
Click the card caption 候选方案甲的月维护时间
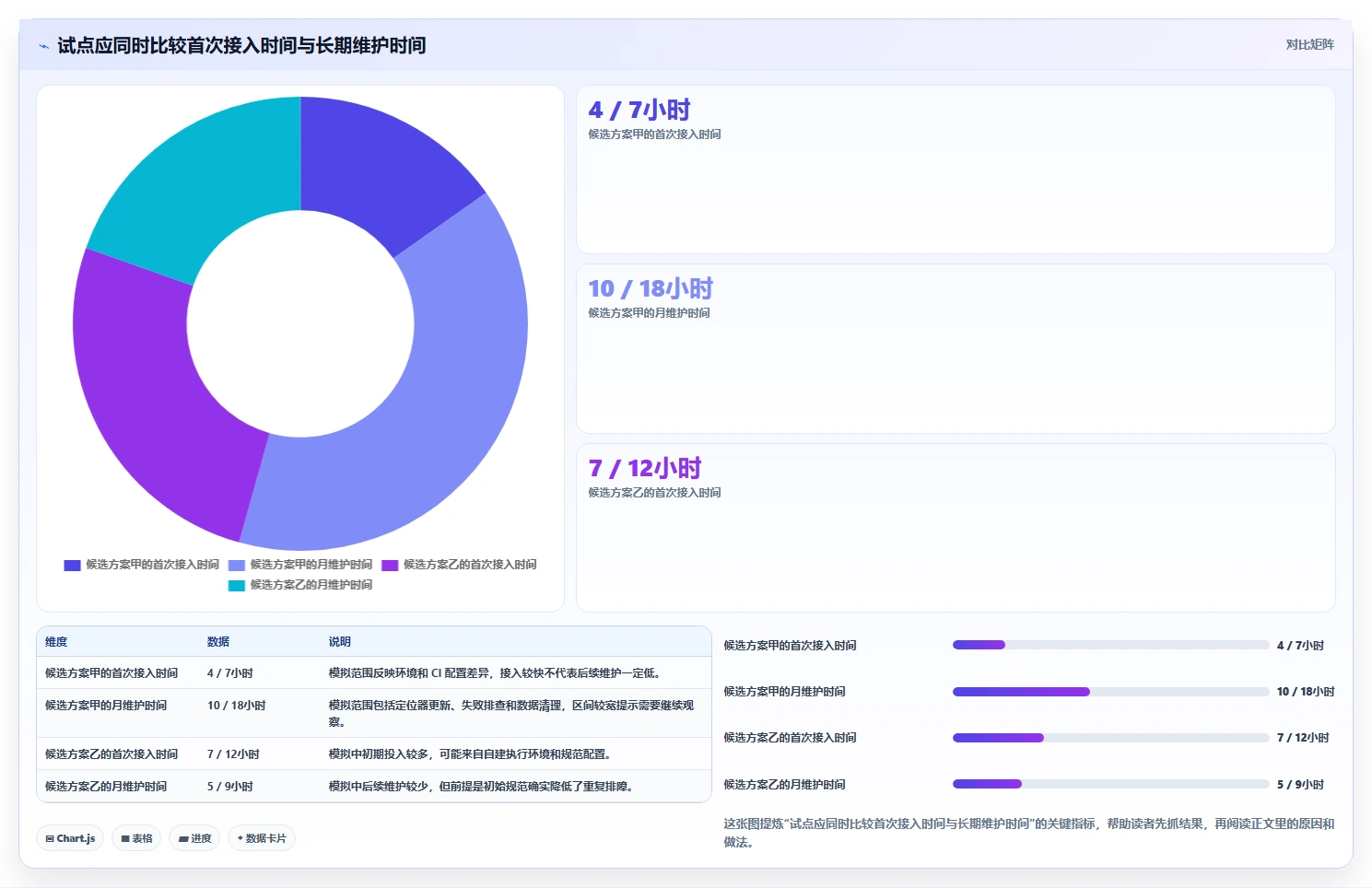649,313
